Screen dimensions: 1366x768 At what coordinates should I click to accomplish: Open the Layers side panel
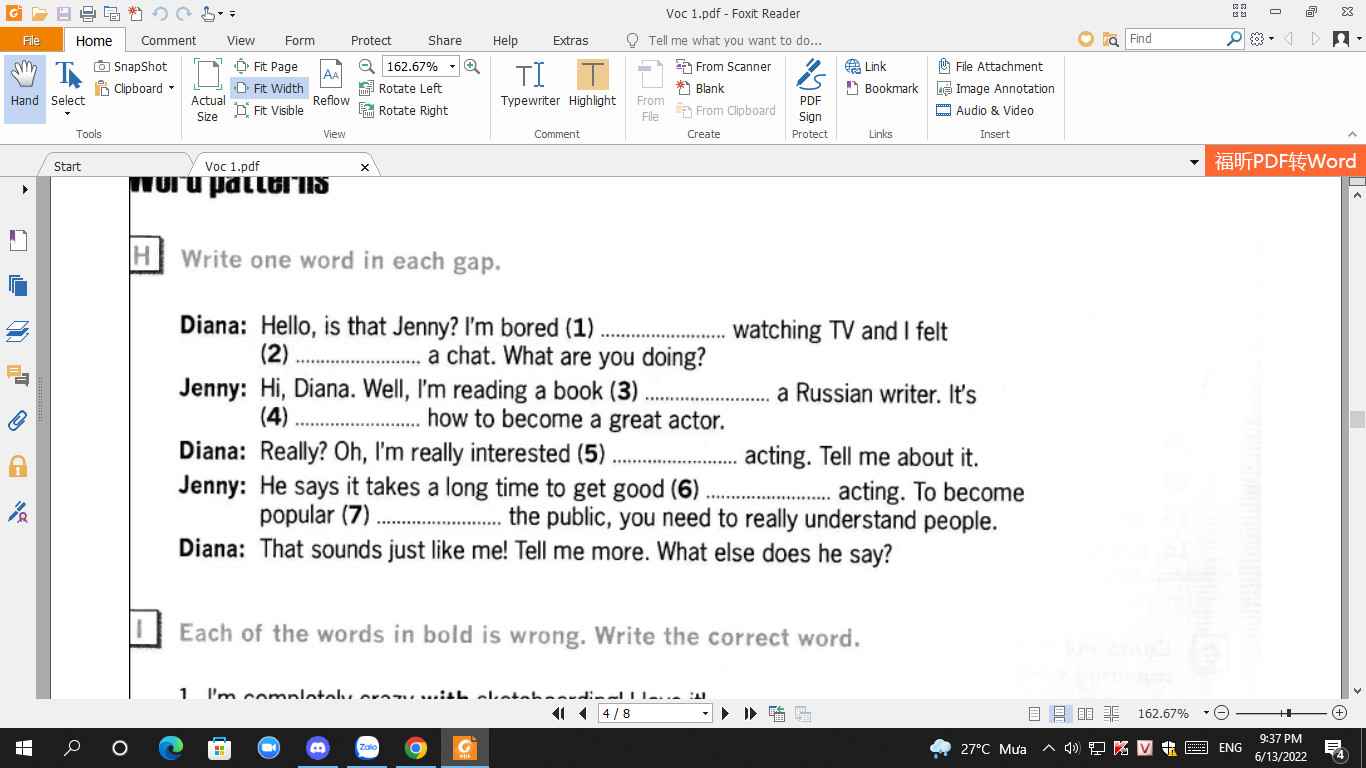(18, 331)
